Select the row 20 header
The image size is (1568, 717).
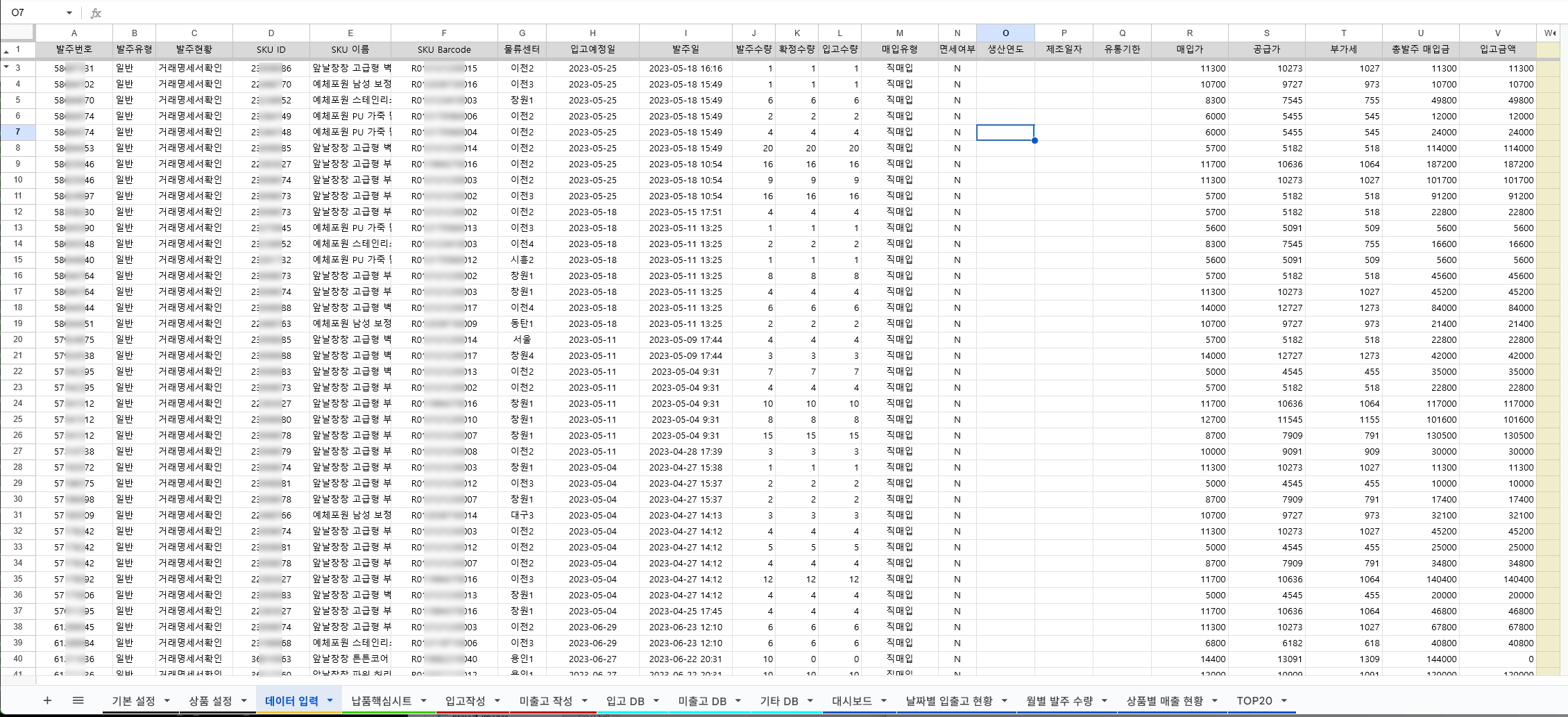[17, 339]
